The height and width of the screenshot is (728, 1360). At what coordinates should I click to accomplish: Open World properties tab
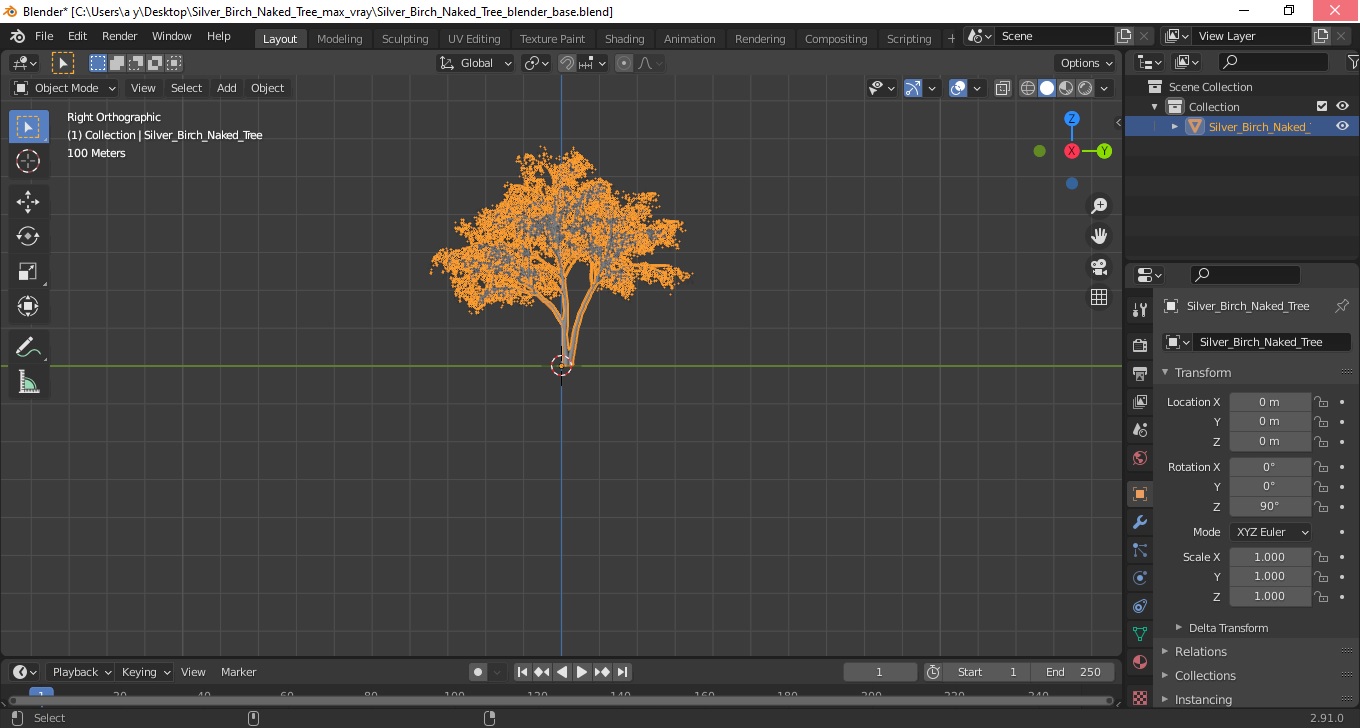pos(1139,458)
